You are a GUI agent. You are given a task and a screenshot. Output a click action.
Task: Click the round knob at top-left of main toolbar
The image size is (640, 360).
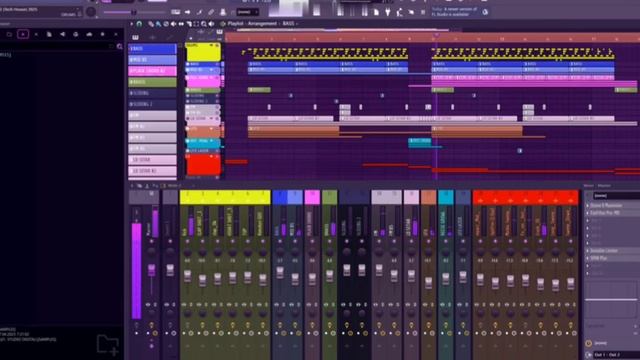point(91,12)
